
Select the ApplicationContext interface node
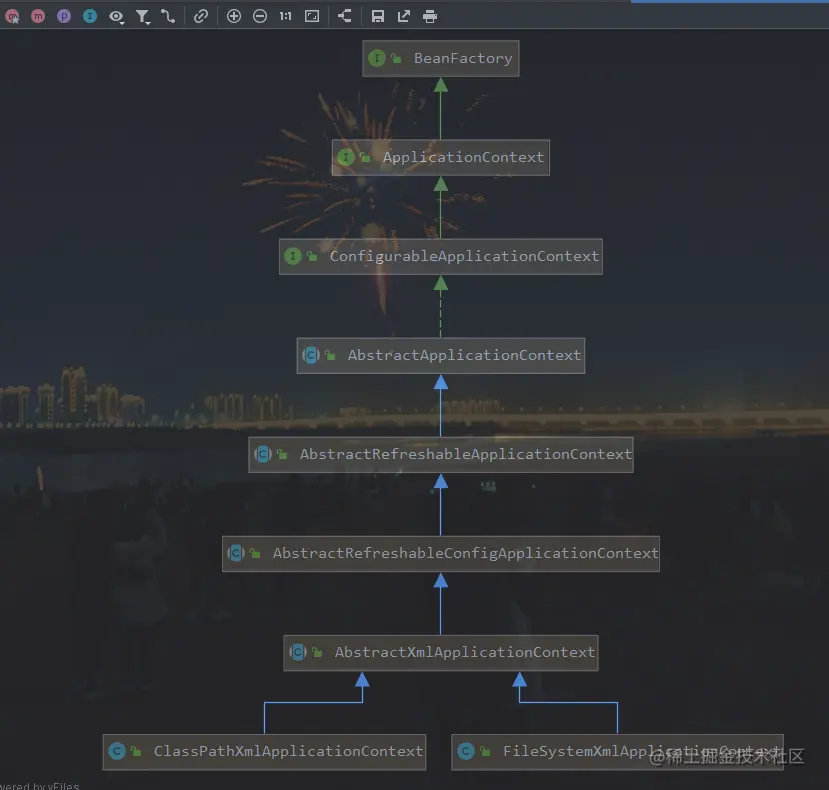click(x=441, y=158)
